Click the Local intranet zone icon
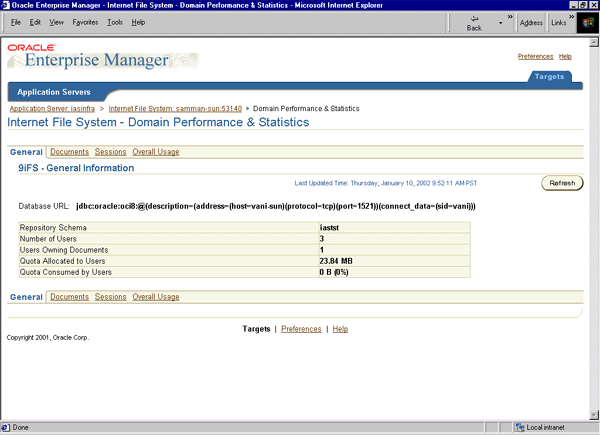The width and height of the screenshot is (600, 435). click(519, 427)
